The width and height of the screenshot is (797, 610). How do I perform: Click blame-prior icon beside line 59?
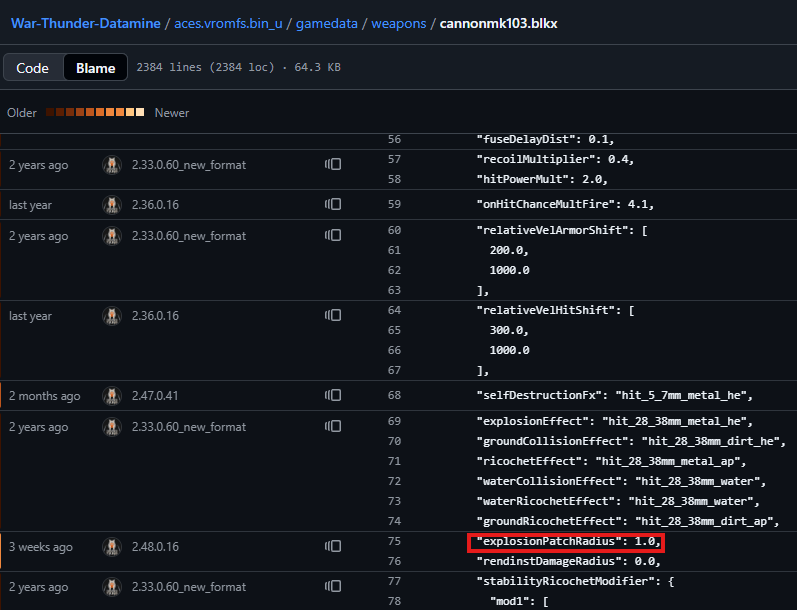(333, 204)
